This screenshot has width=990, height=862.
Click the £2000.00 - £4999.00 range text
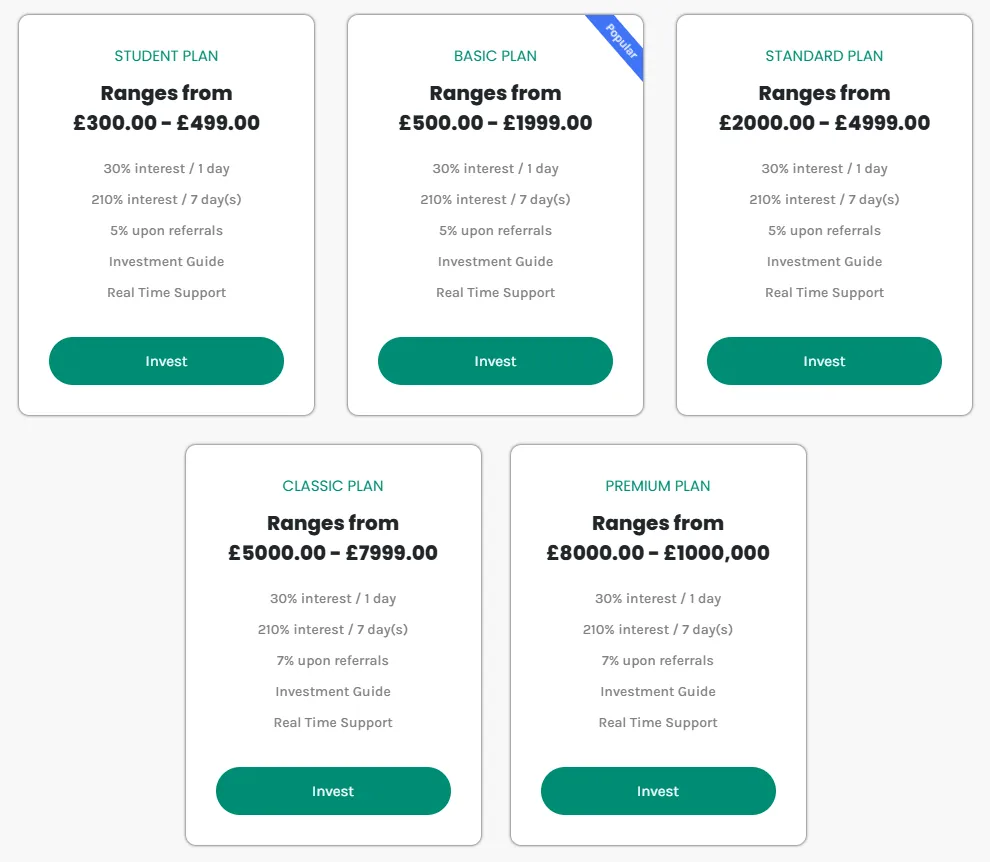pyautogui.click(x=824, y=123)
